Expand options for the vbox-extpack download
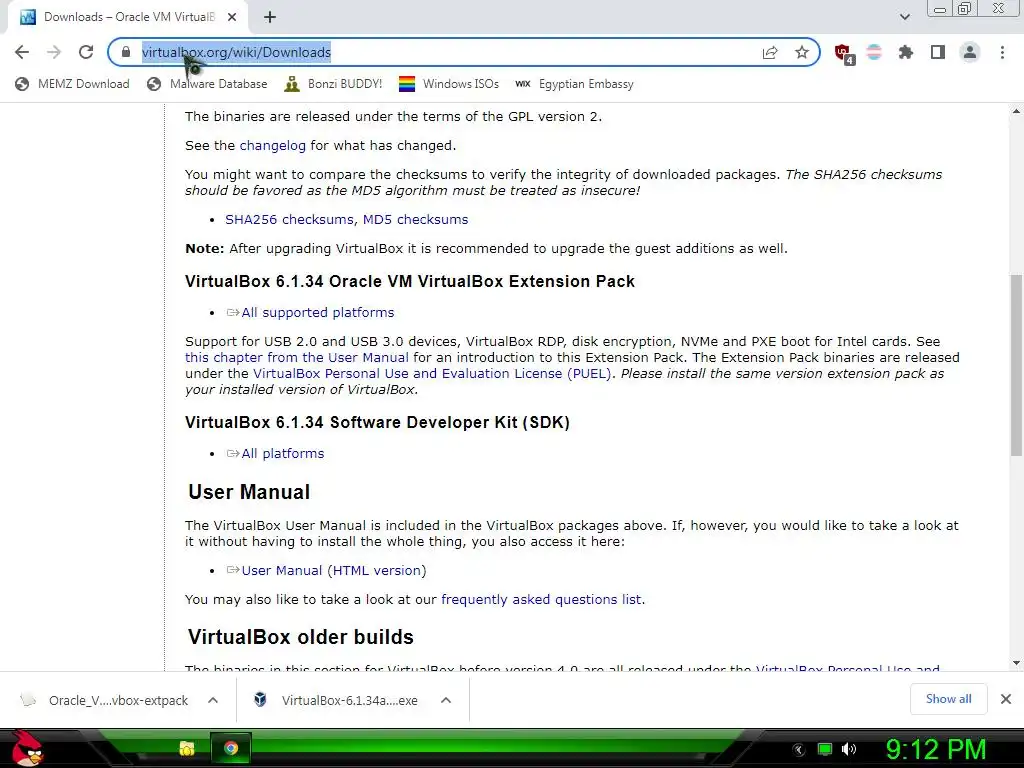The image size is (1024, 768). [x=213, y=701]
